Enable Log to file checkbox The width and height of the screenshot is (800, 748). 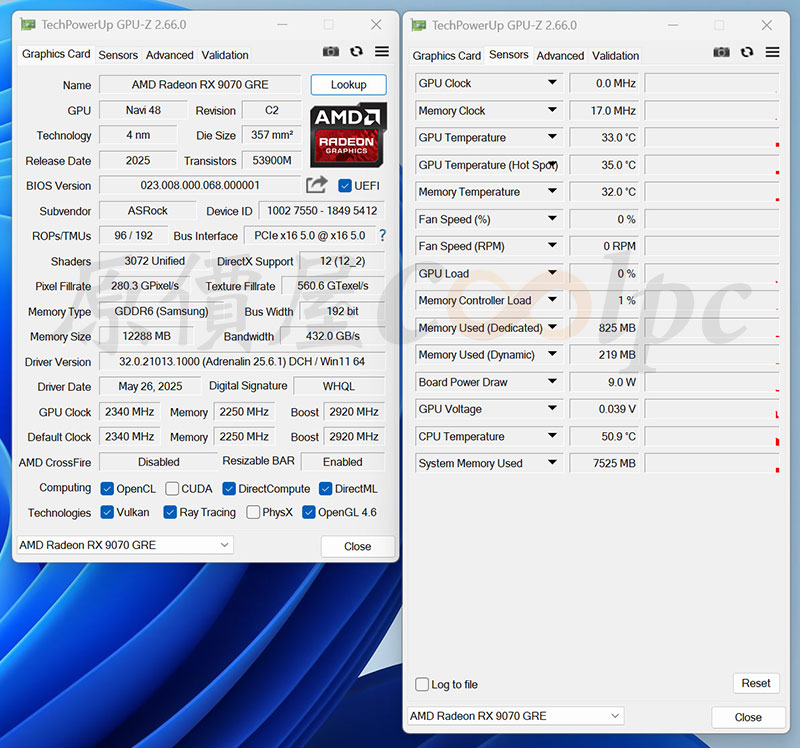422,684
